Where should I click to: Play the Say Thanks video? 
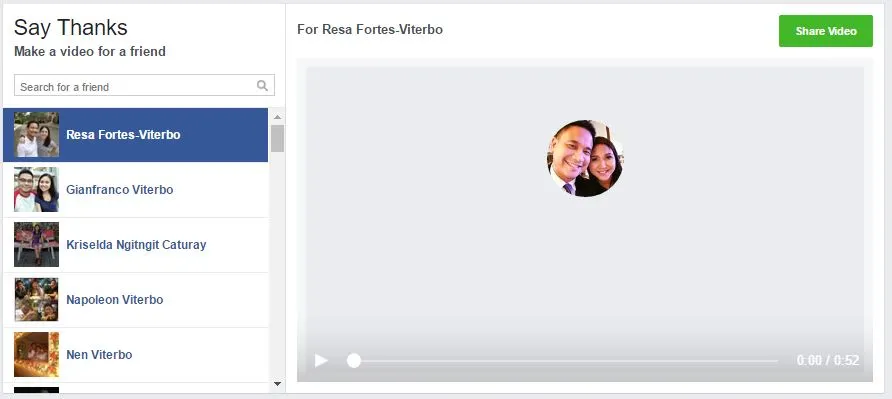pos(321,360)
